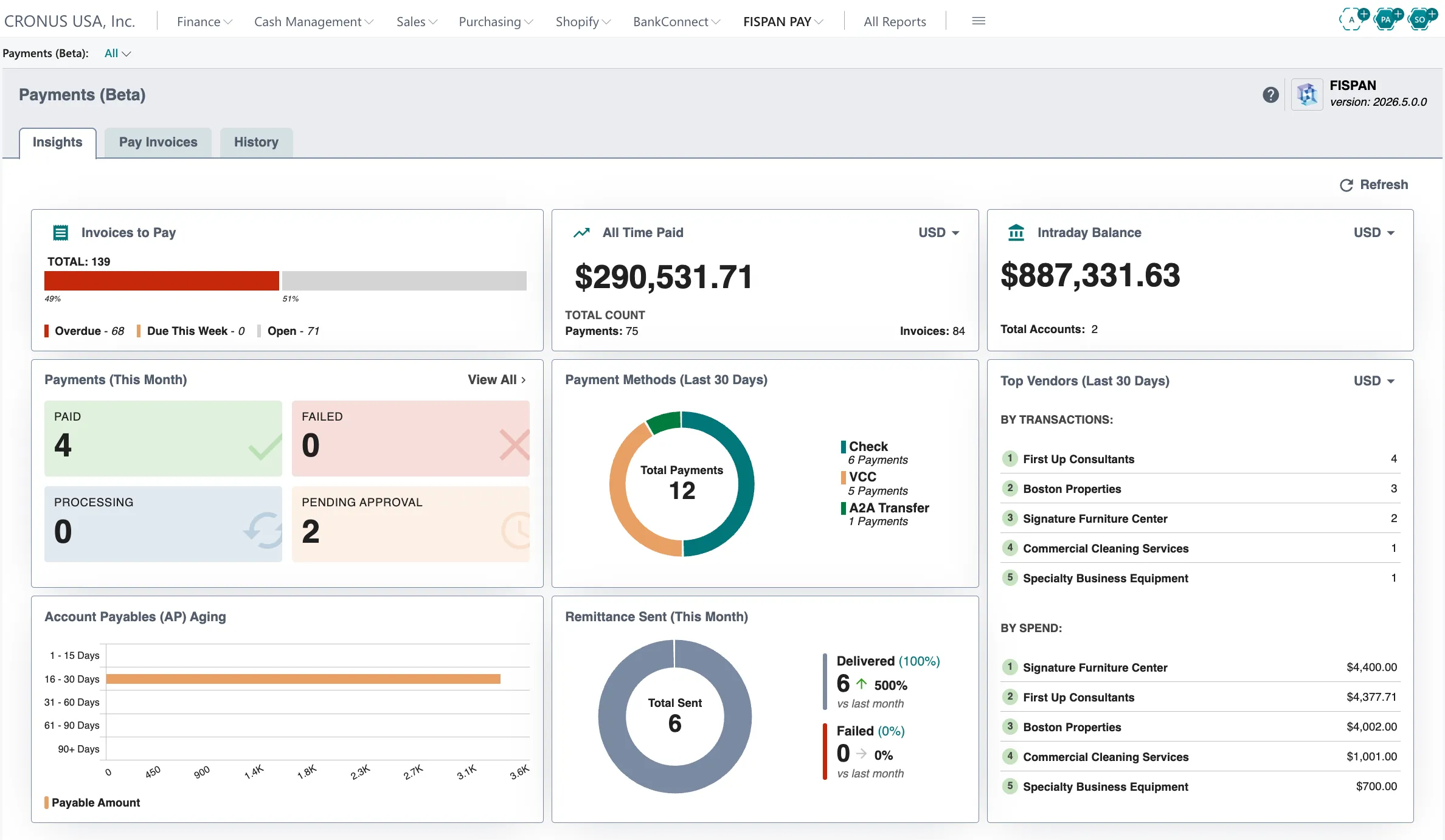Open All Reports from the navigation bar

[x=895, y=22]
